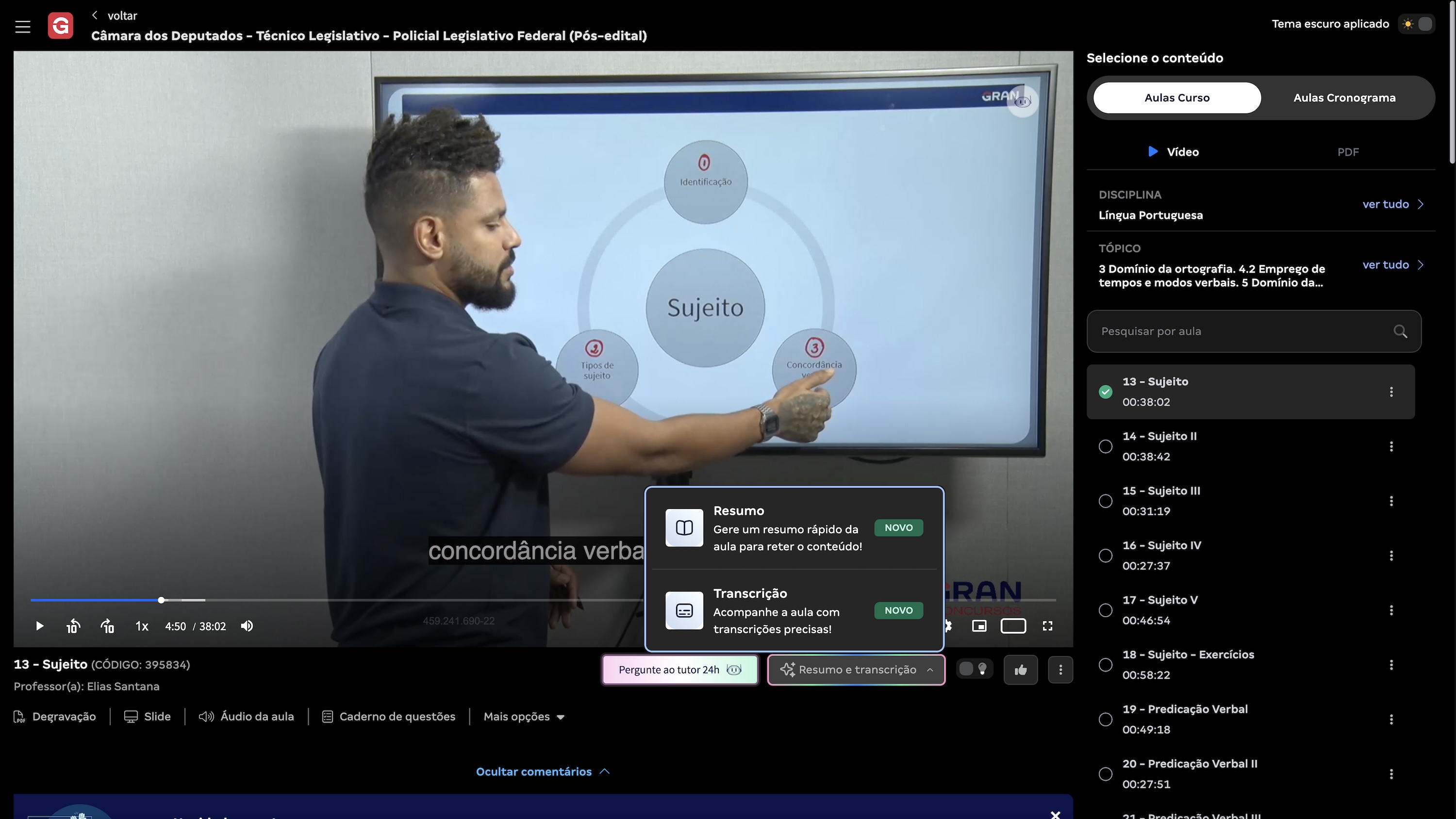Image resolution: width=1456 pixels, height=819 pixels.
Task: Play the lesson video
Action: tap(40, 626)
